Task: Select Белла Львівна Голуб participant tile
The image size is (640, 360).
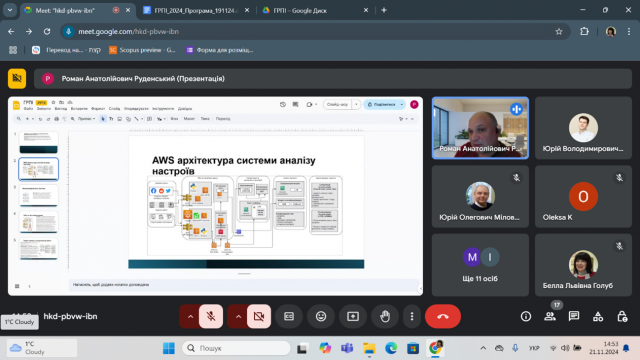Action: 583,265
